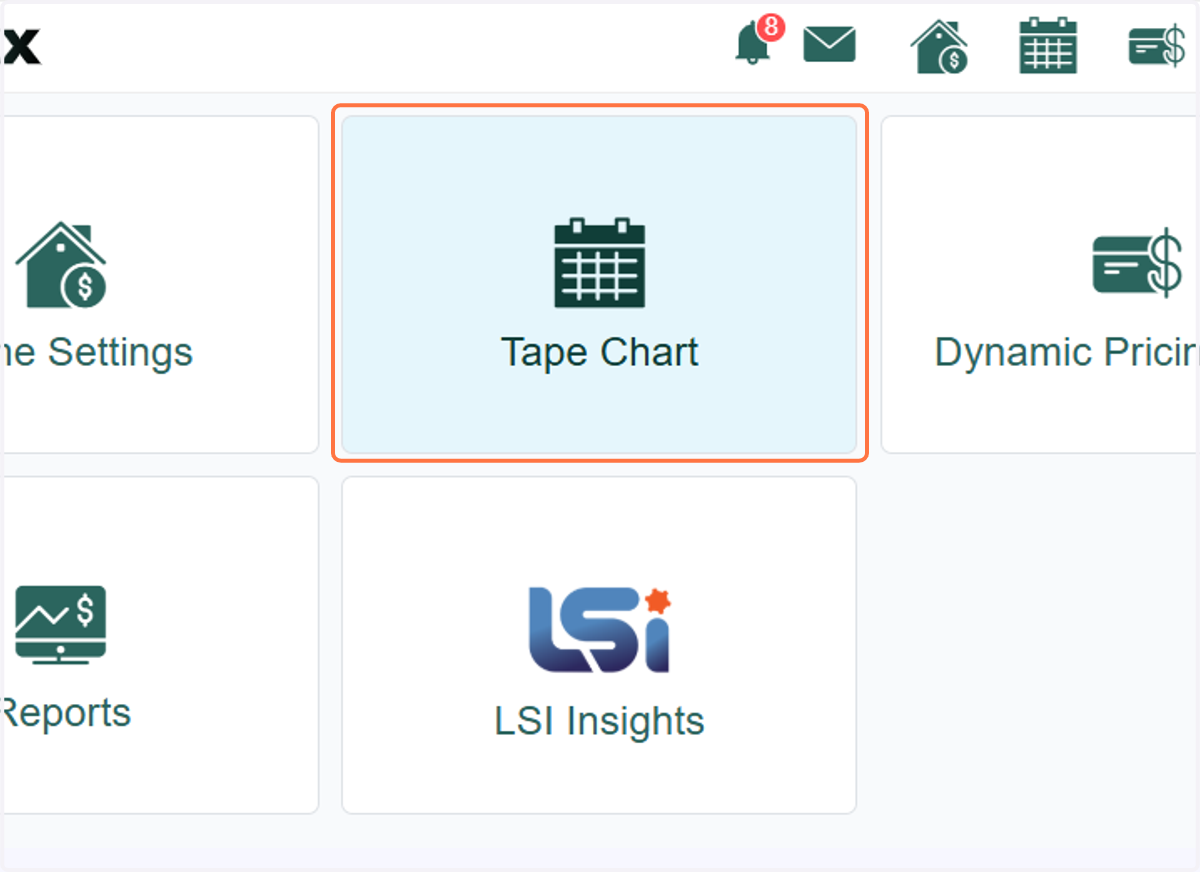This screenshot has width=1200, height=872.
Task: Click the monitor chart icon in Reports card
Action: (61, 625)
